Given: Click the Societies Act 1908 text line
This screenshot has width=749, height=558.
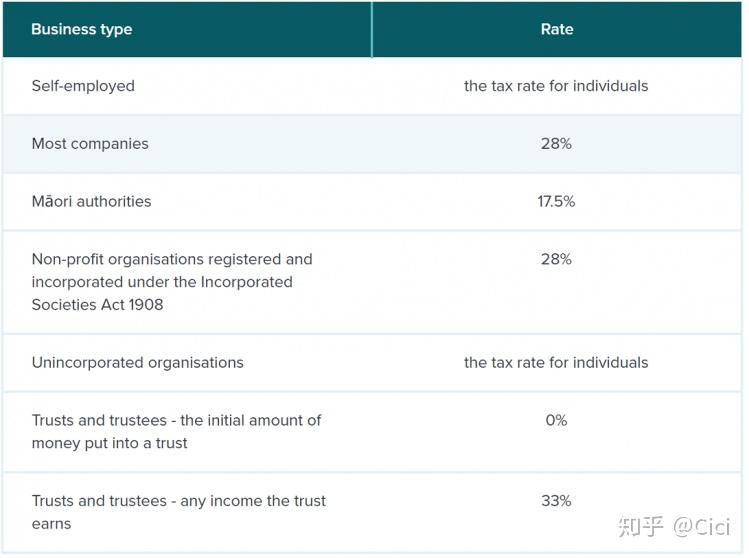Looking at the screenshot, I should pyautogui.click(x=97, y=305).
